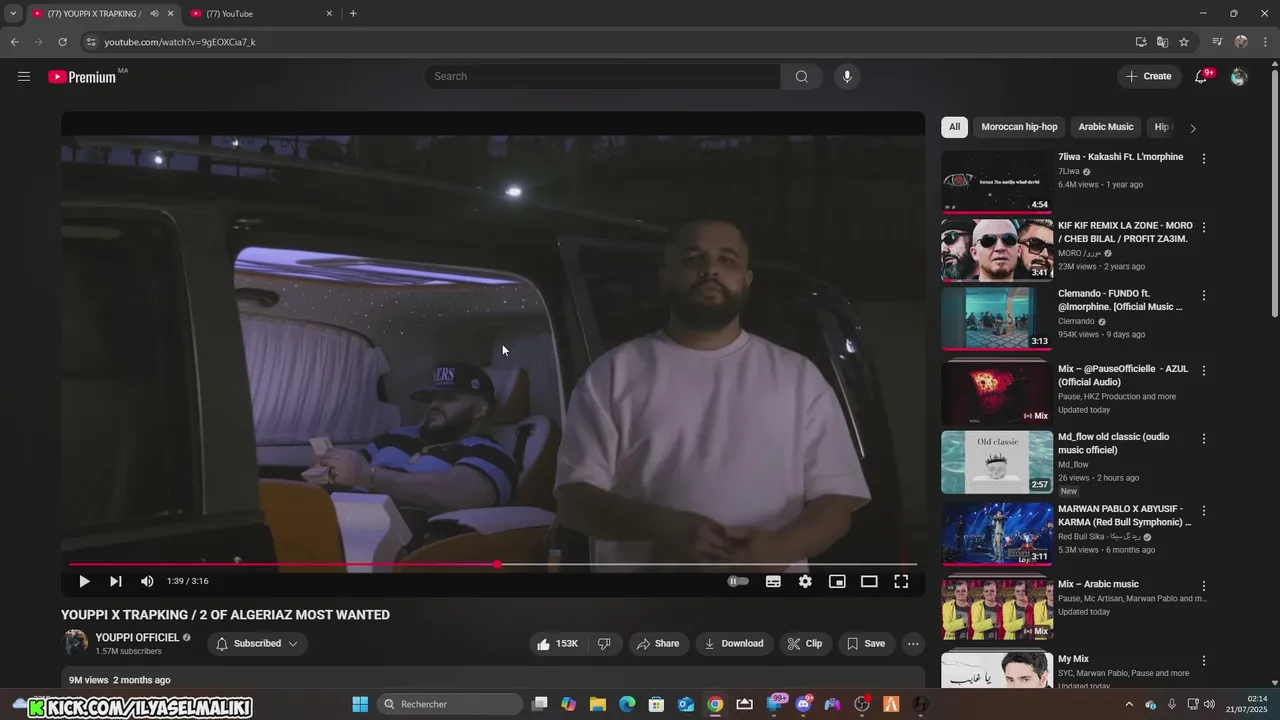Screen dimensions: 1280x720
Task: Open the YOUPPI OFFICIEL channel avatar
Action: pos(75,643)
